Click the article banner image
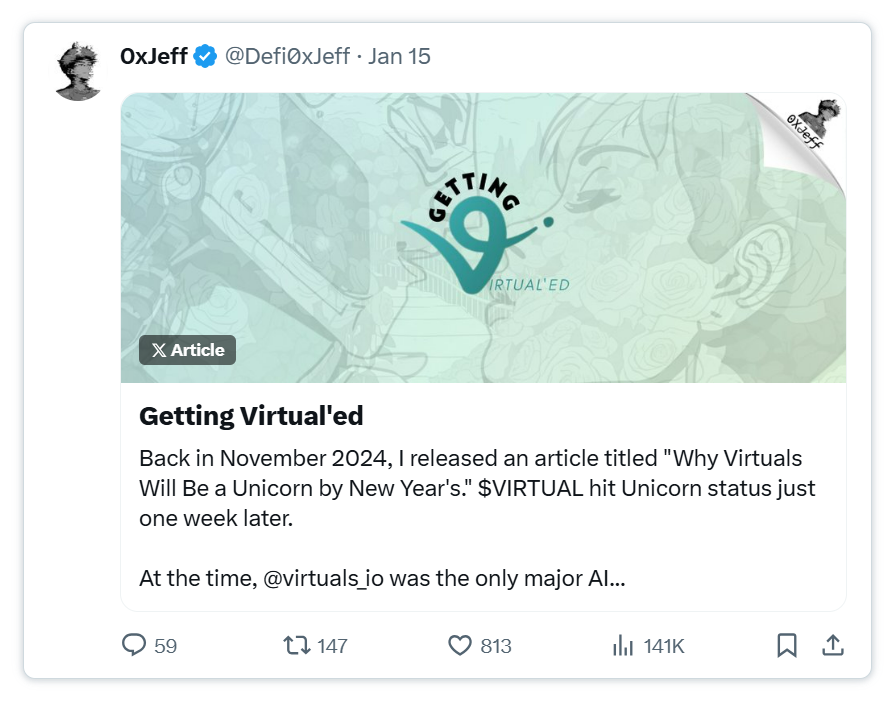Screen dimensions: 895x705 pyautogui.click(x=483, y=238)
